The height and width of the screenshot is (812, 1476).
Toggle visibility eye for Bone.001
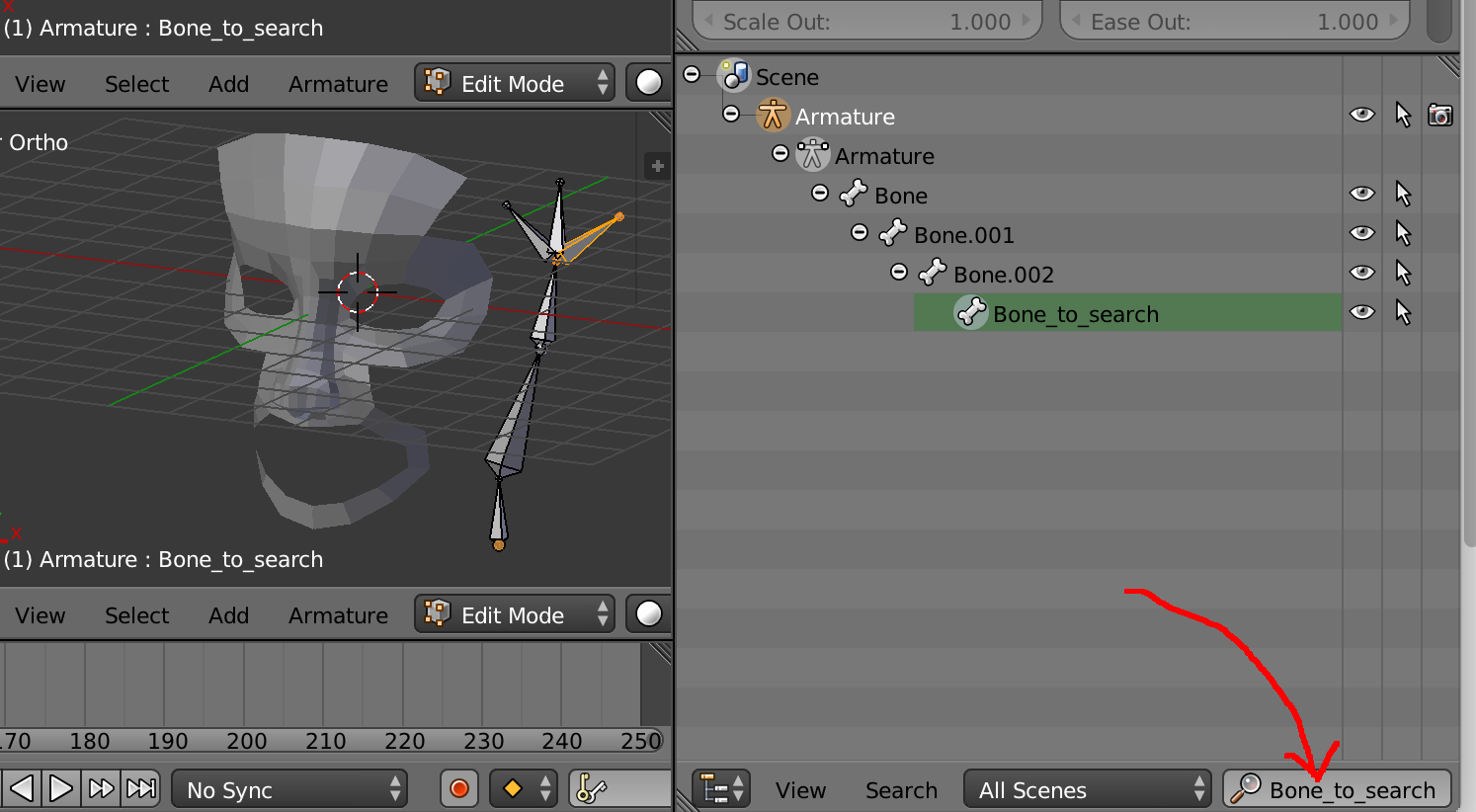(1362, 233)
